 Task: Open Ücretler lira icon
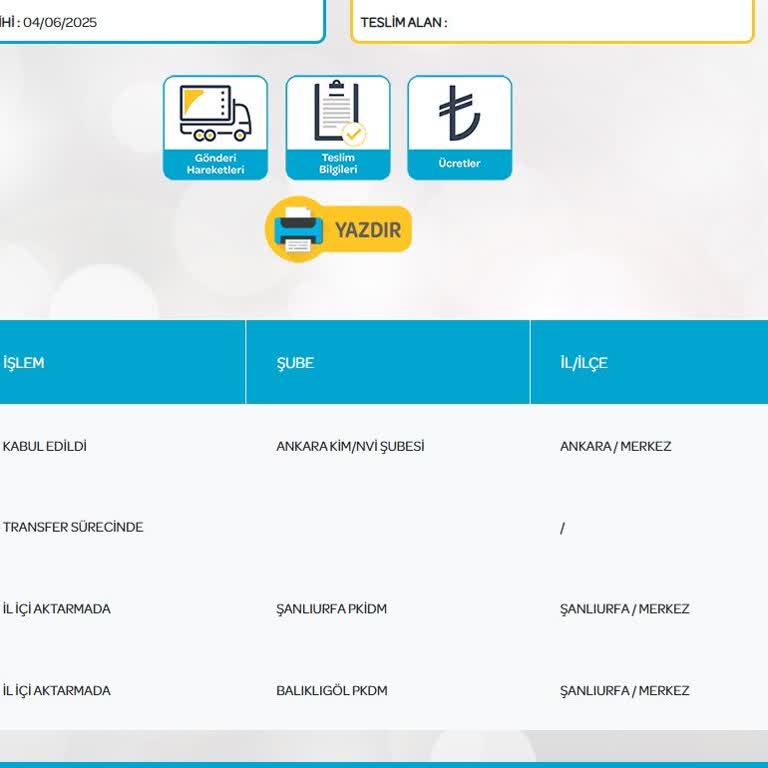coord(459,128)
